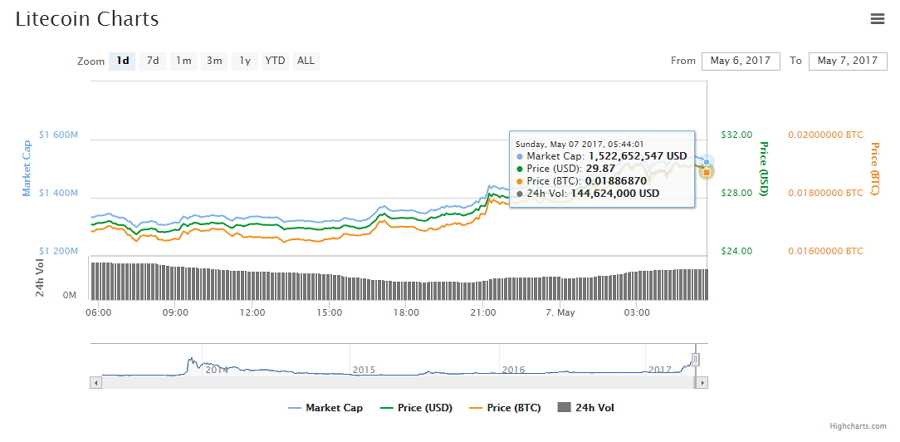Screen dimensions: 900x442
Task: Toggle Price (BTC) series in legend
Action: pos(505,408)
